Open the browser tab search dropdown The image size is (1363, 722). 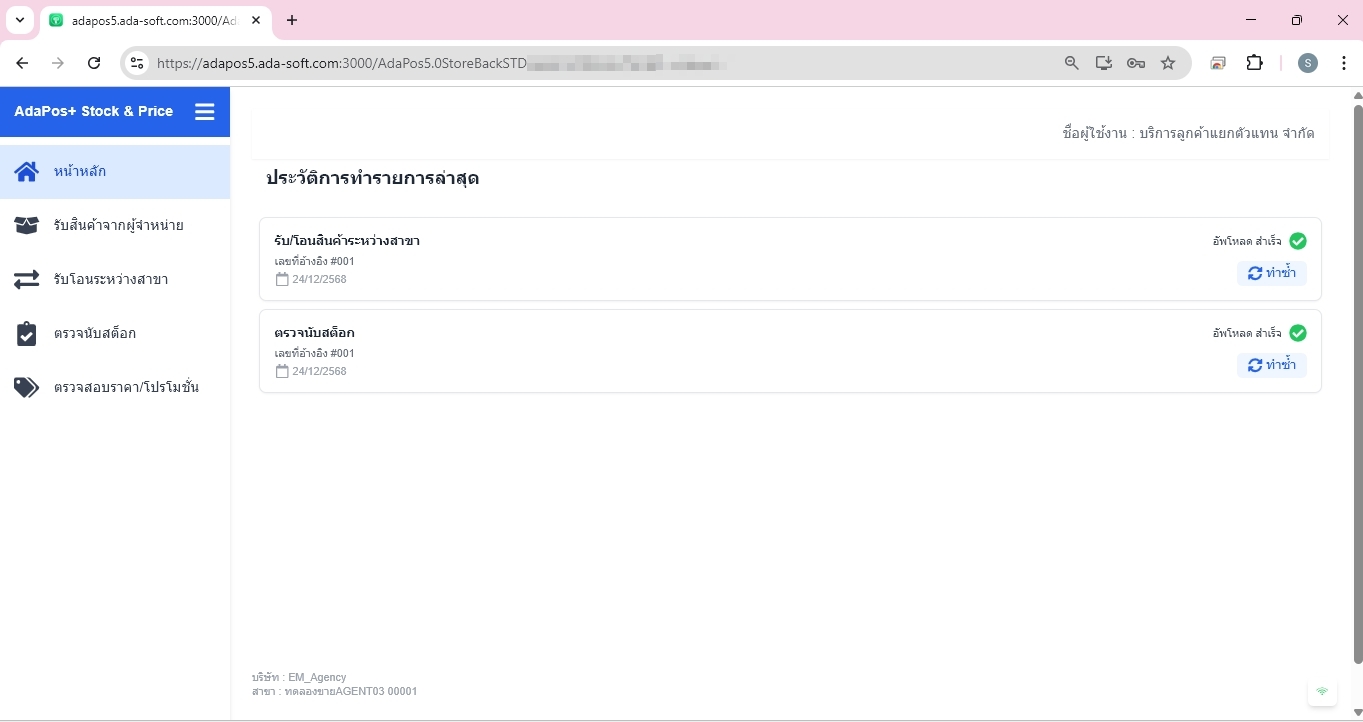click(x=19, y=20)
